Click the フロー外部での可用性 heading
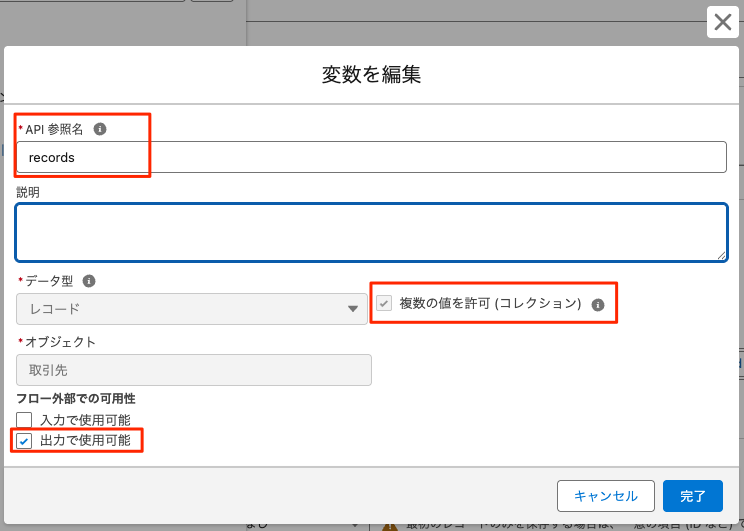 click(x=76, y=399)
